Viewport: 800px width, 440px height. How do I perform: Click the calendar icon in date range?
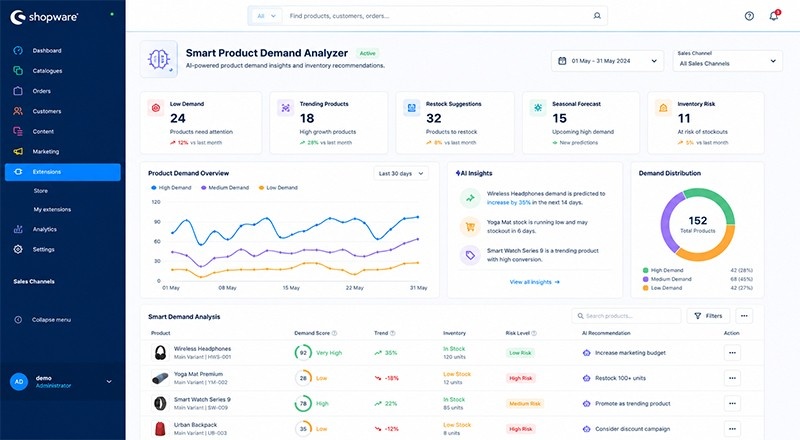click(x=562, y=61)
